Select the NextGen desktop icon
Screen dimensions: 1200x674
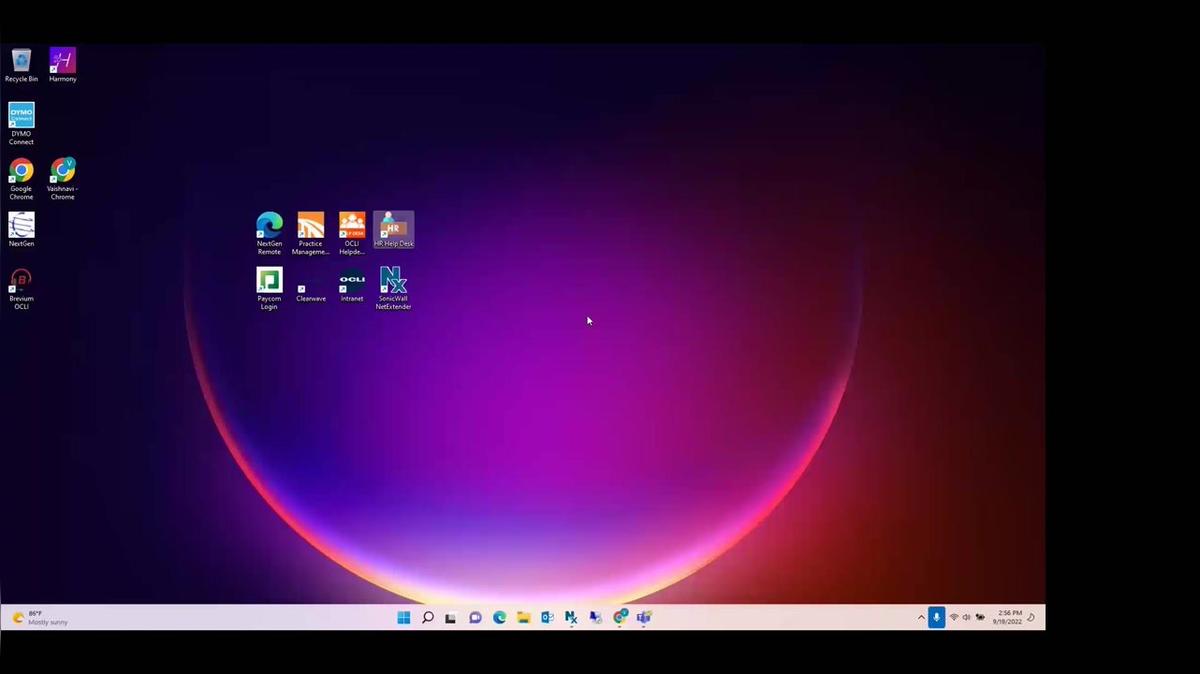coord(21,226)
